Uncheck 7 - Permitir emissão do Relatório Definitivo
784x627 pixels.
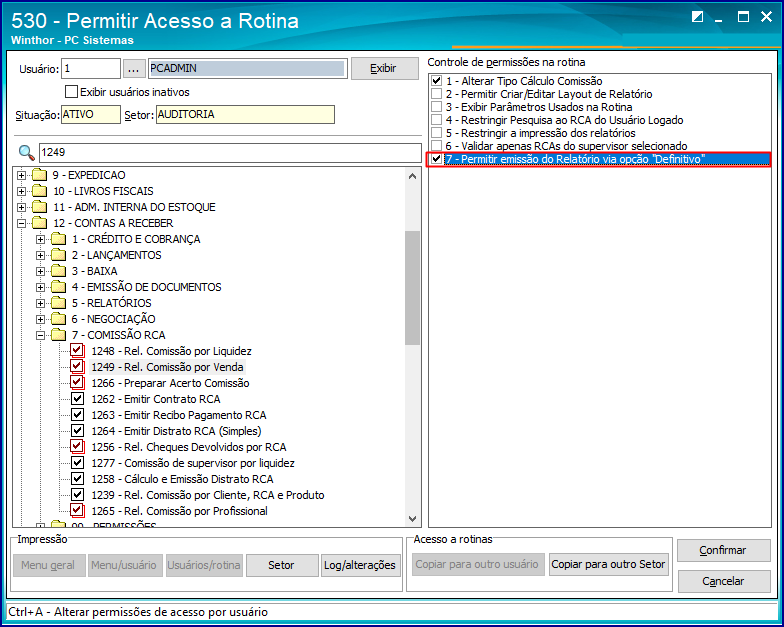coord(437,159)
